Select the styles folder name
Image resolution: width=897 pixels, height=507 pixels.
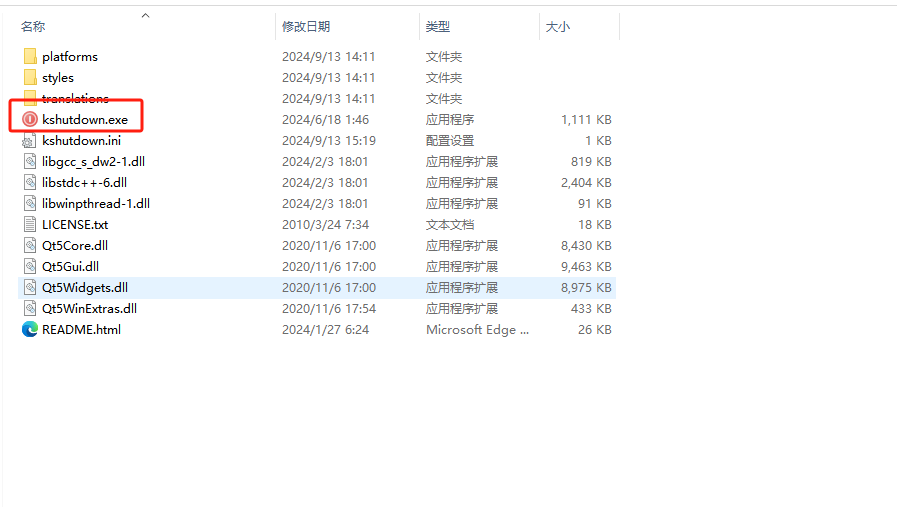(x=58, y=78)
